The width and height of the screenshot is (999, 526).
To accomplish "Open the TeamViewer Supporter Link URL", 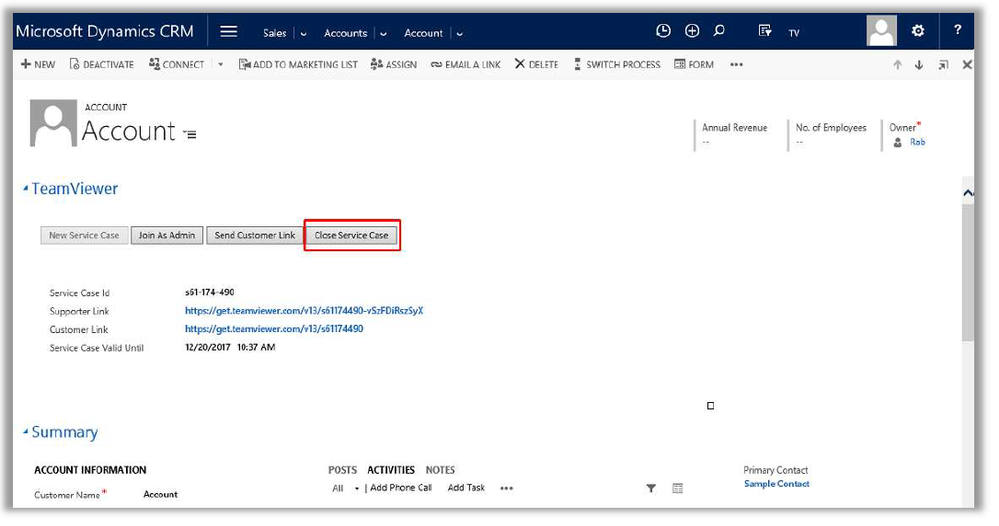I will 303,311.
